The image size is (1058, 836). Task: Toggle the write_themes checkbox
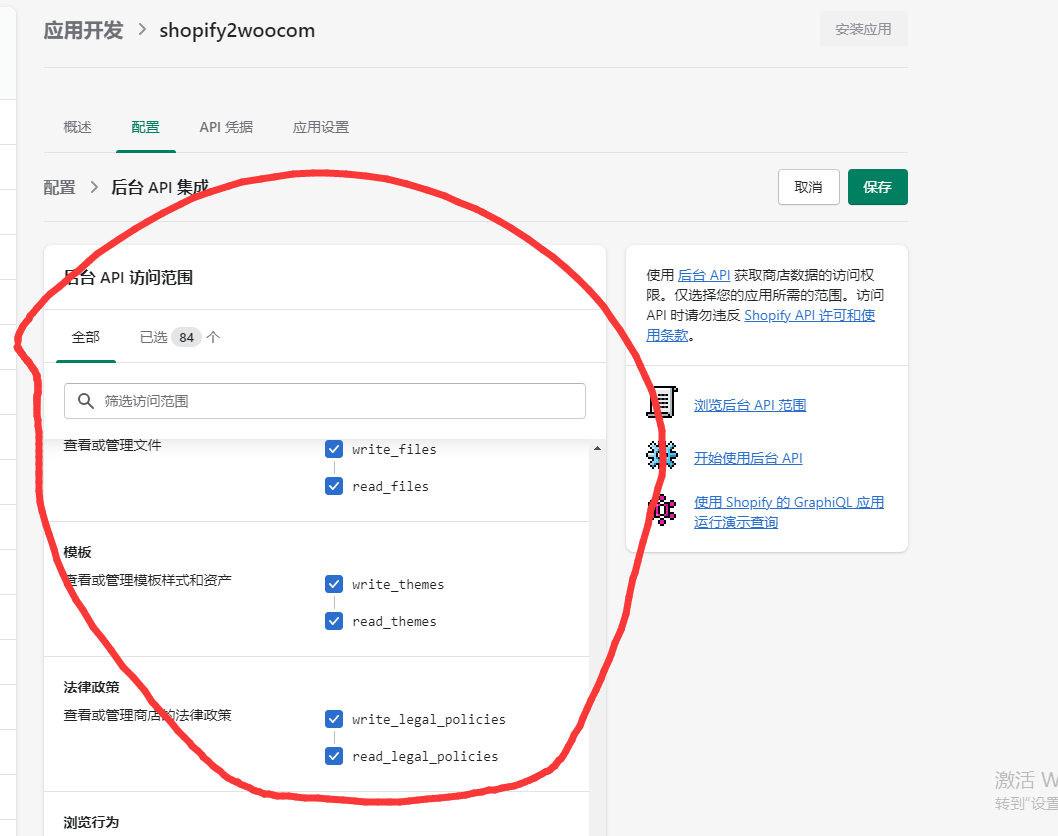[334, 584]
